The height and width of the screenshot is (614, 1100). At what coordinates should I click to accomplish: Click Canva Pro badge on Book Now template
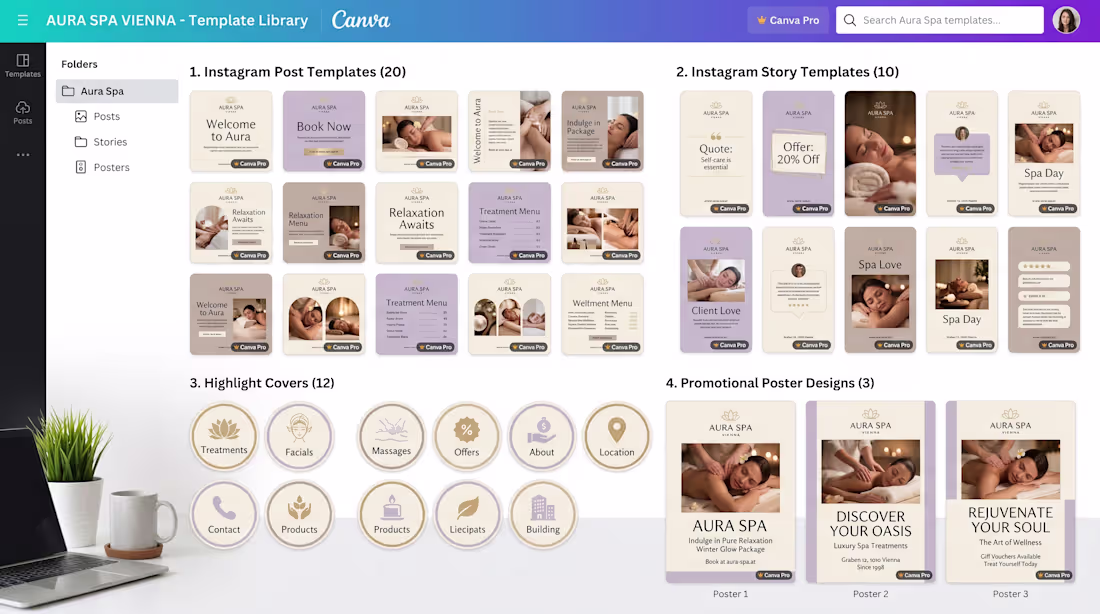[x=342, y=163]
